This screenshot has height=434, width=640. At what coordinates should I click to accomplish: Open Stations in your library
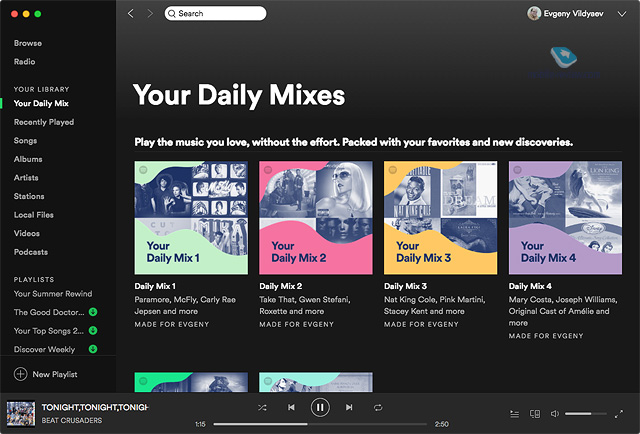pyautogui.click(x=29, y=196)
